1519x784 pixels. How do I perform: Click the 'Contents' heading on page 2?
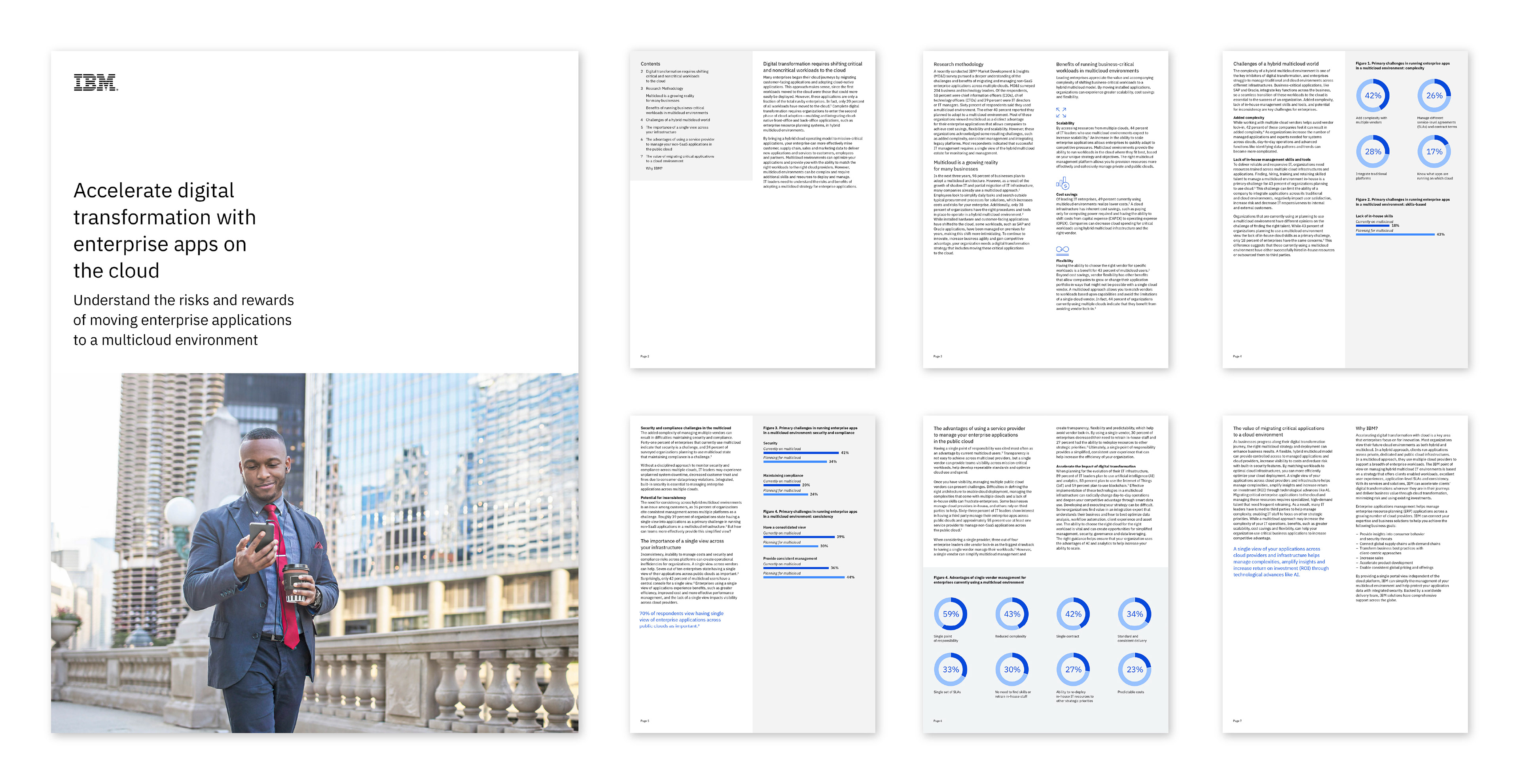[650, 64]
